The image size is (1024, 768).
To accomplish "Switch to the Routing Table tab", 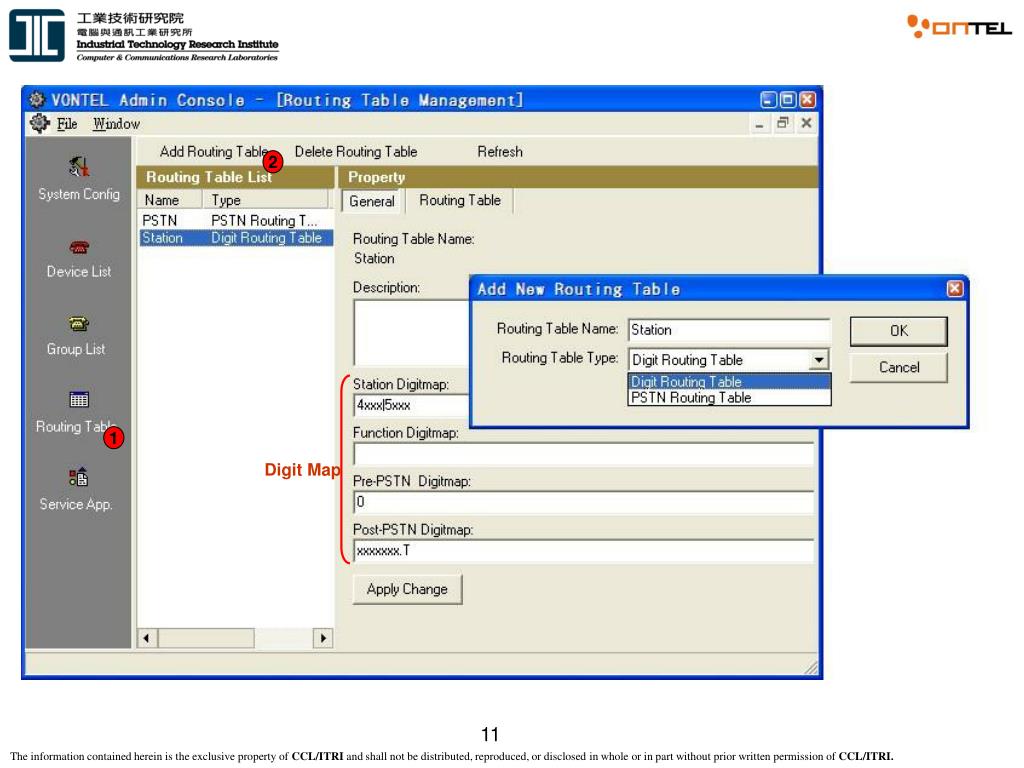I will pyautogui.click(x=460, y=200).
